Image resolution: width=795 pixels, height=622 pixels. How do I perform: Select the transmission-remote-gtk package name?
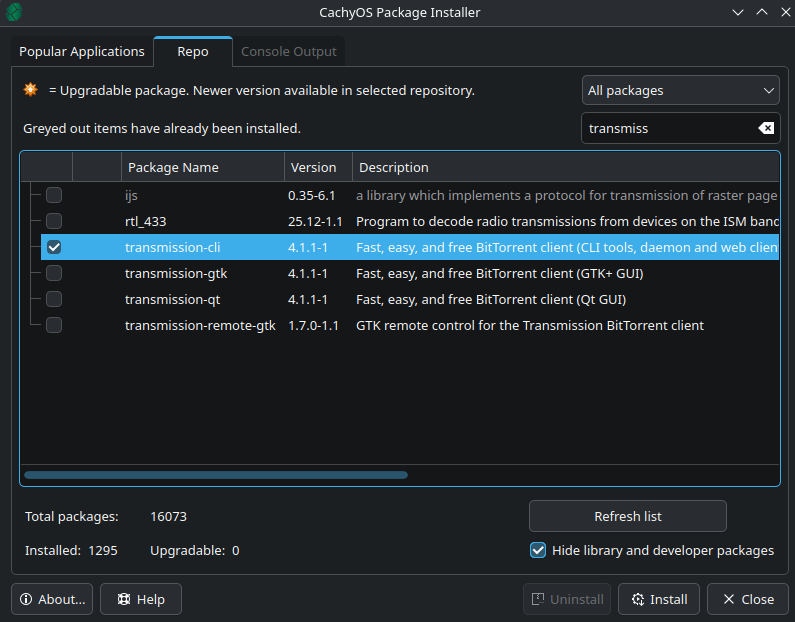click(200, 325)
